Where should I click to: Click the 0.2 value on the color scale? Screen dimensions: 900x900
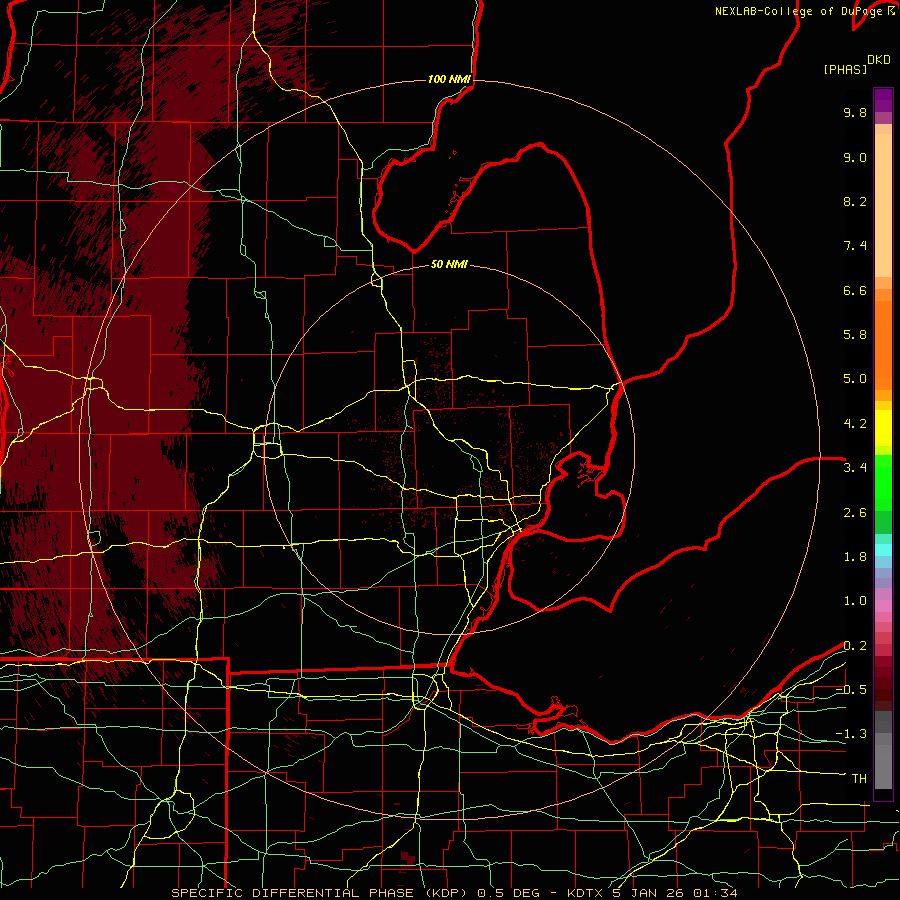tap(855, 646)
